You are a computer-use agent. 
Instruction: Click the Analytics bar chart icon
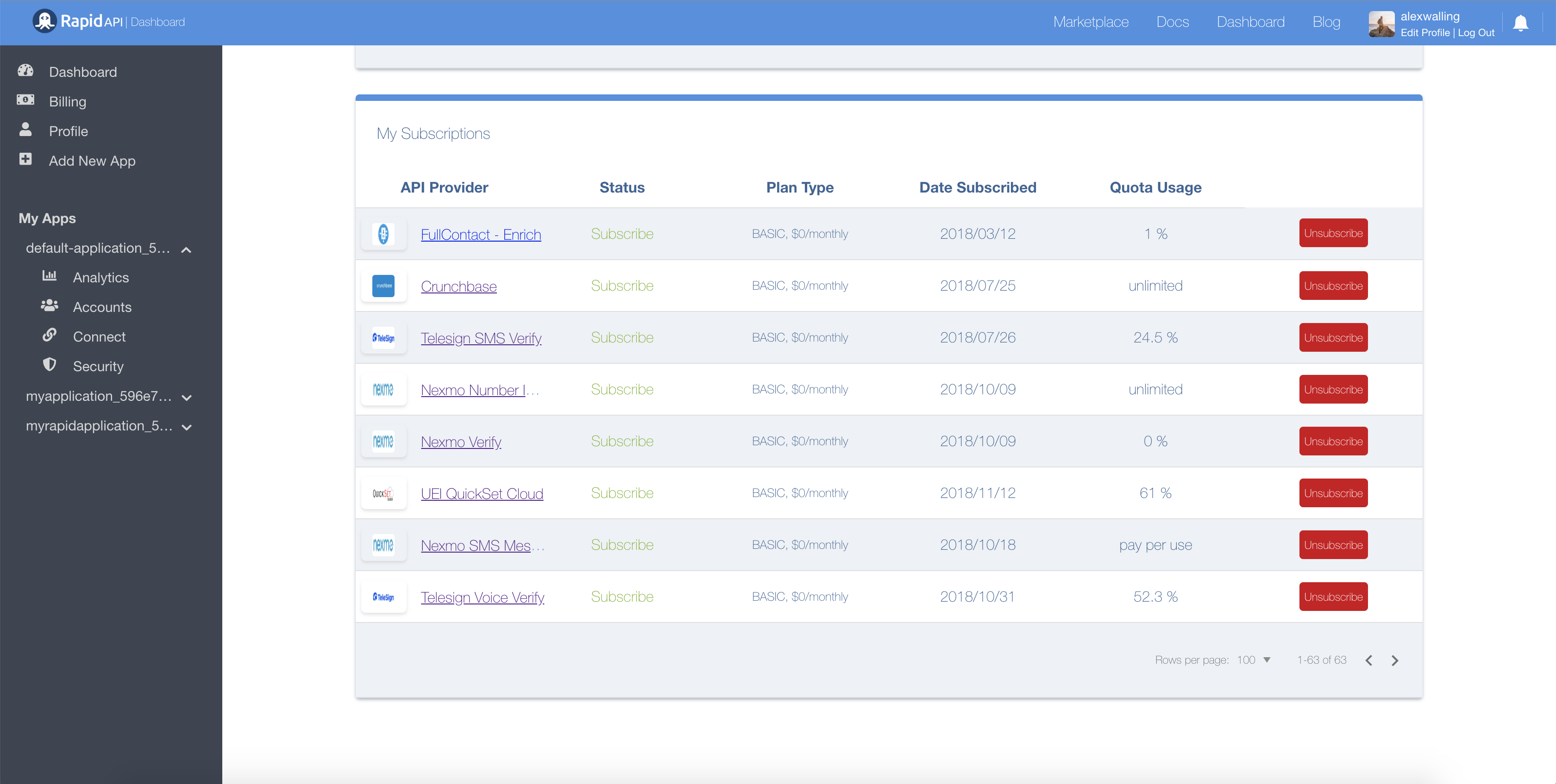click(50, 276)
